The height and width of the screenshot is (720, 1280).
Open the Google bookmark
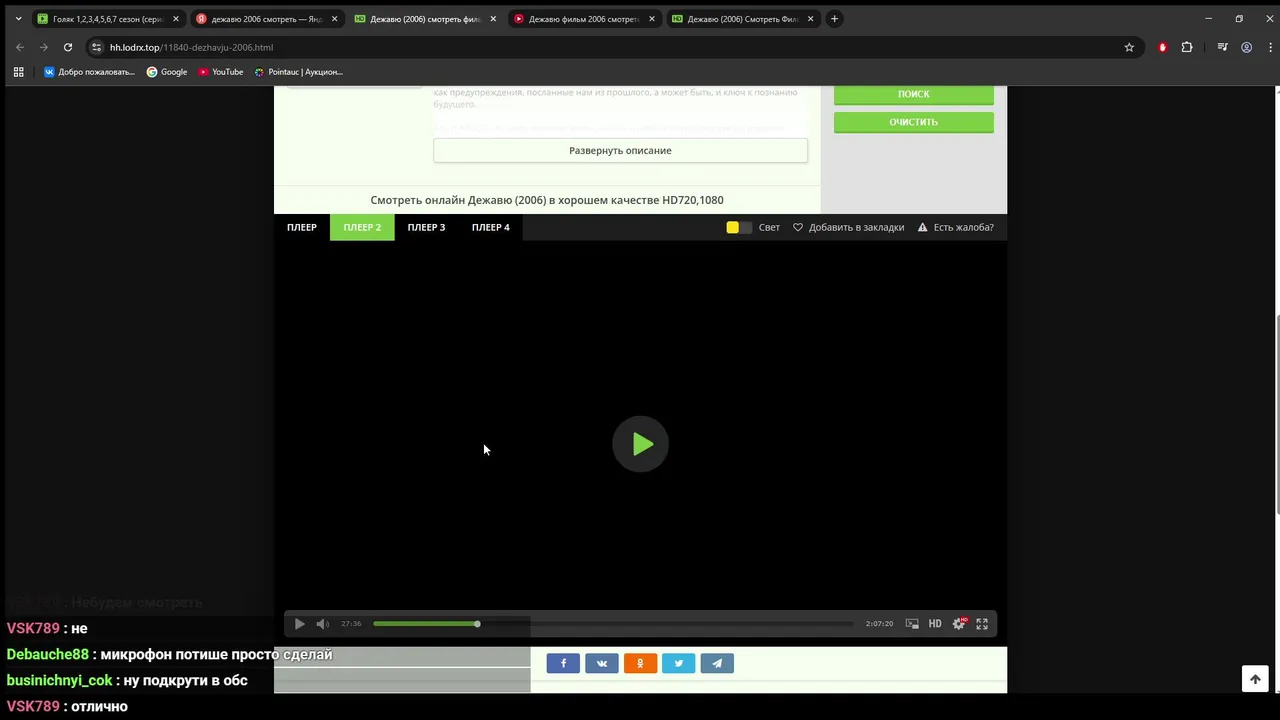(167, 72)
